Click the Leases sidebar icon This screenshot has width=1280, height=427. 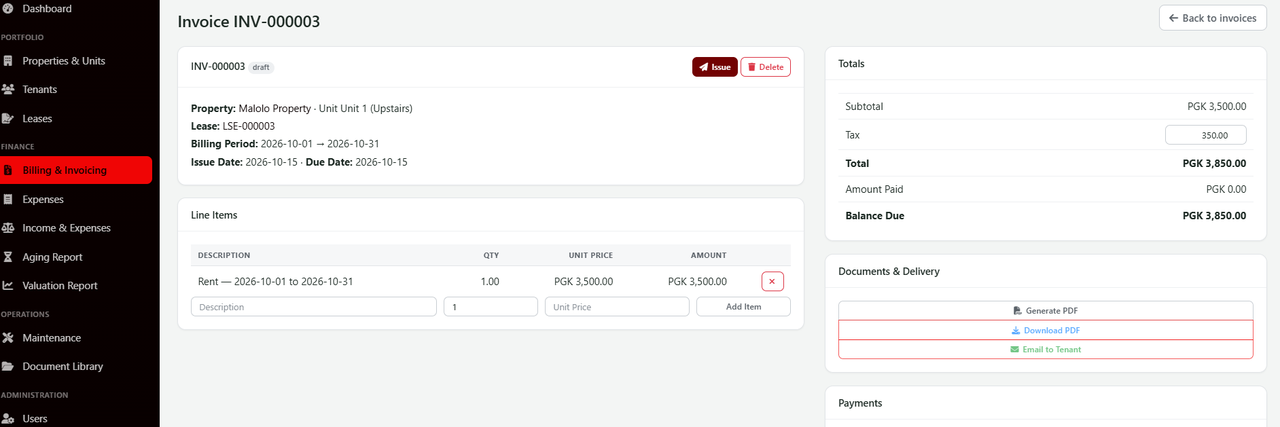[x=8, y=119]
